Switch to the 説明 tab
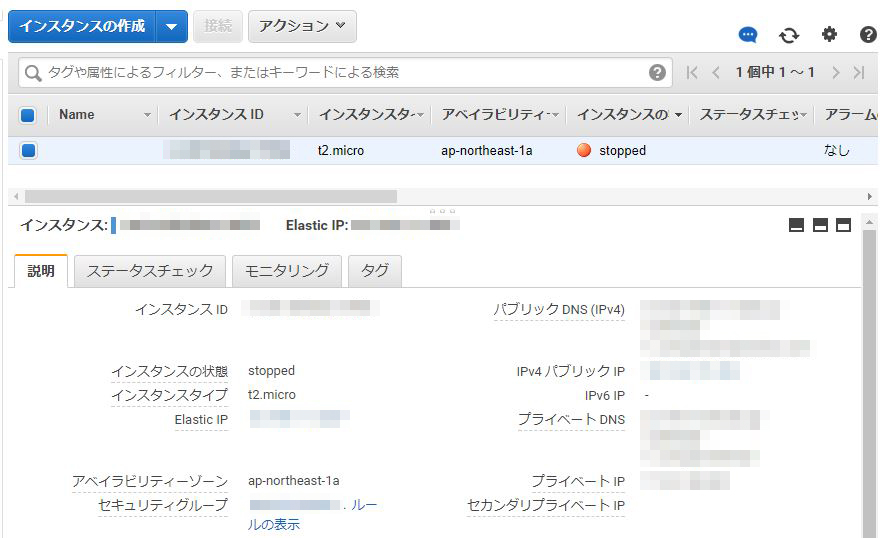The width and height of the screenshot is (885, 538). (41, 271)
